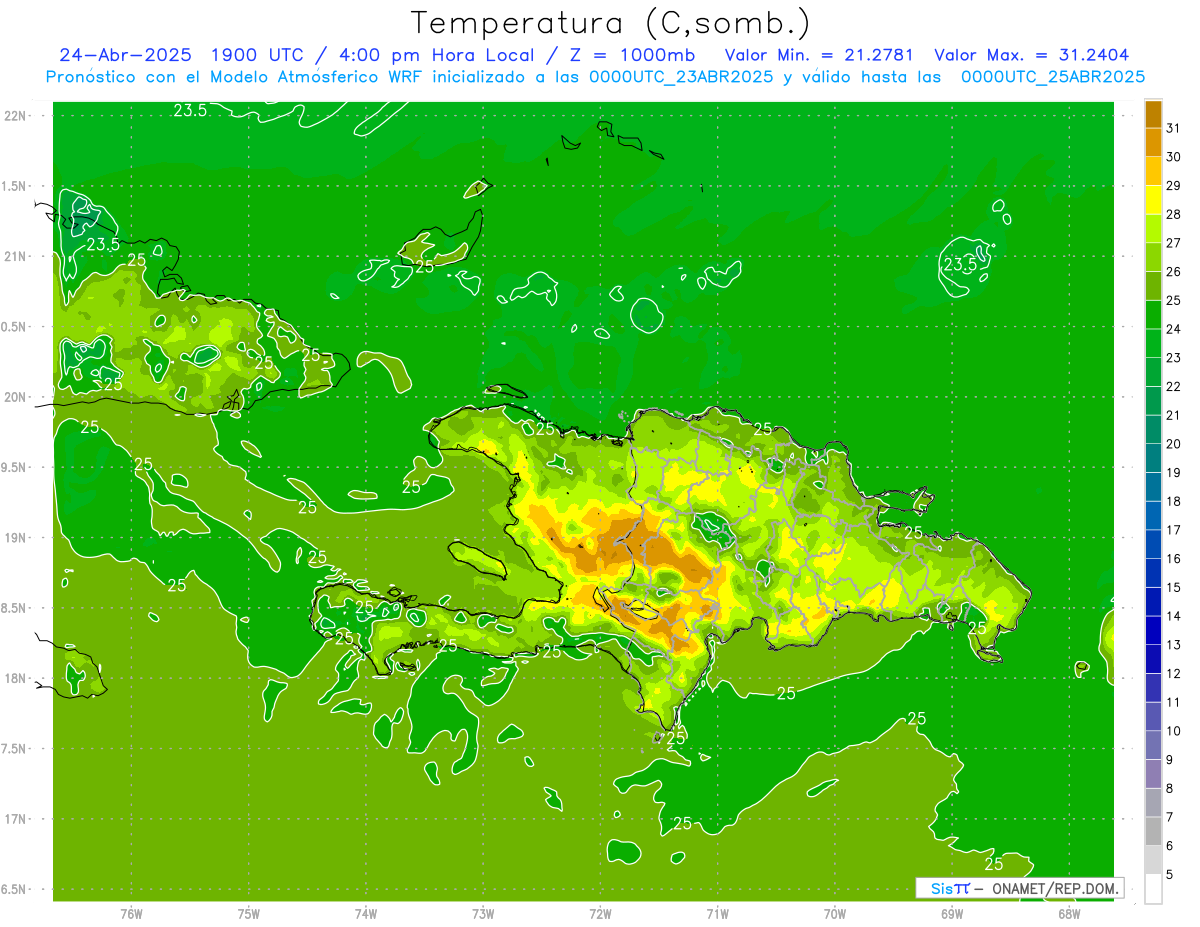Image resolution: width=1200 pixels, height=927 pixels.
Task: Click the "70W" longitude axis label
Action: 835,913
